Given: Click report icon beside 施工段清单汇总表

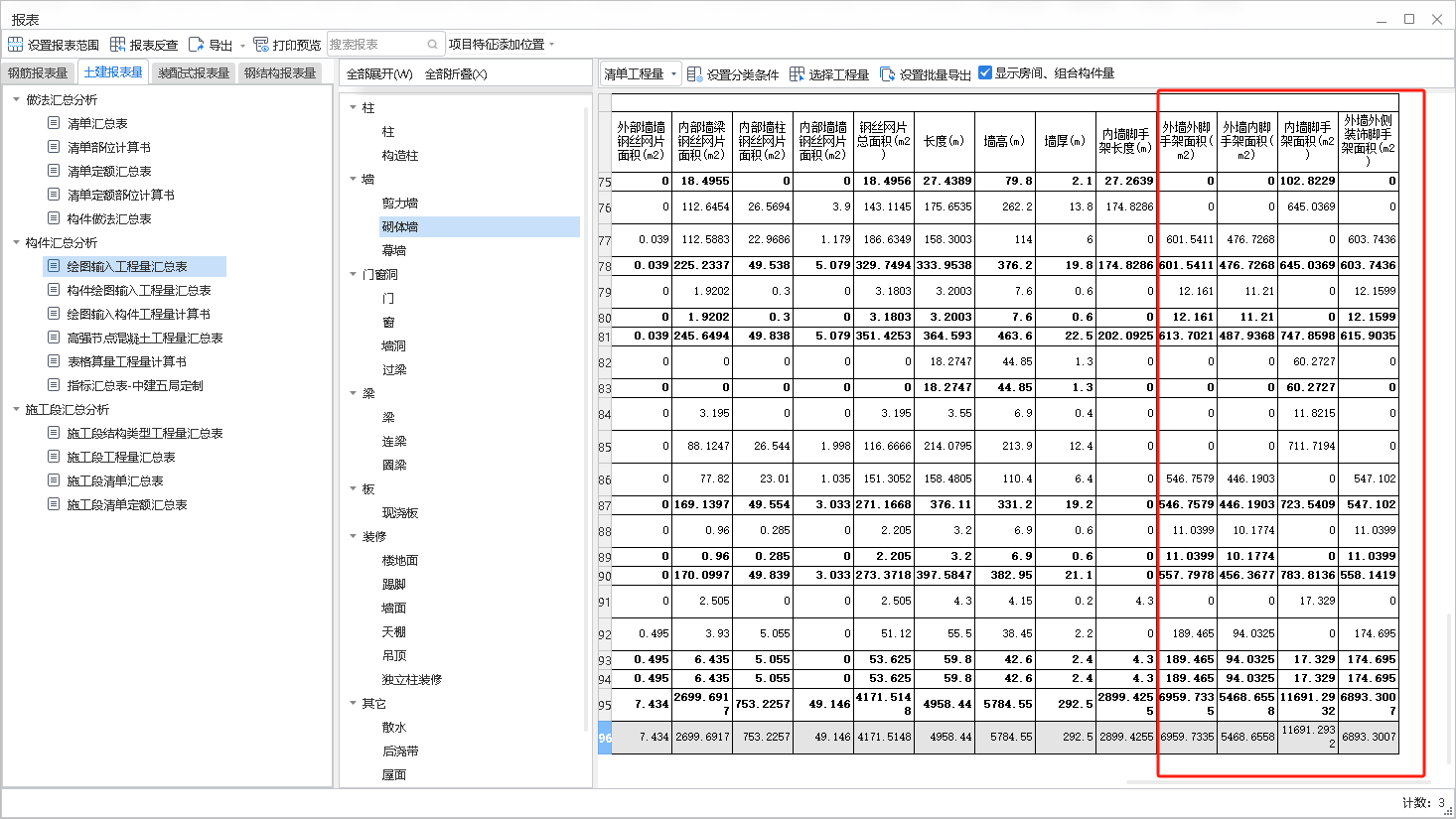Looking at the screenshot, I should (x=54, y=480).
